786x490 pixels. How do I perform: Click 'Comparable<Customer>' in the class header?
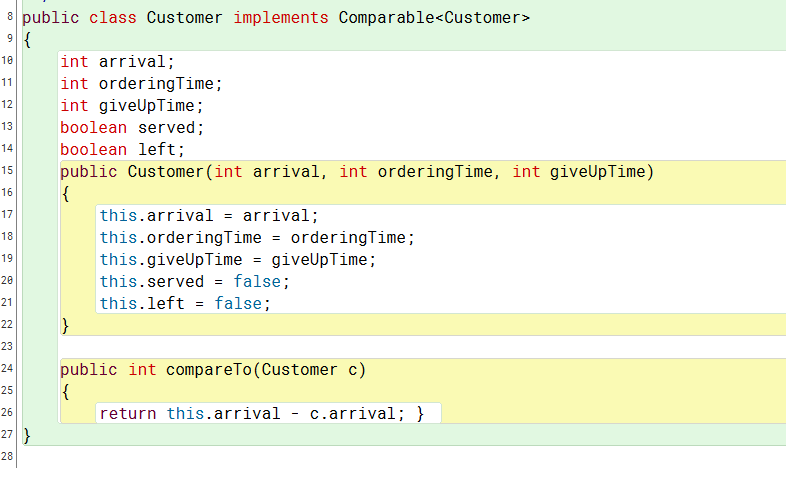click(x=434, y=18)
